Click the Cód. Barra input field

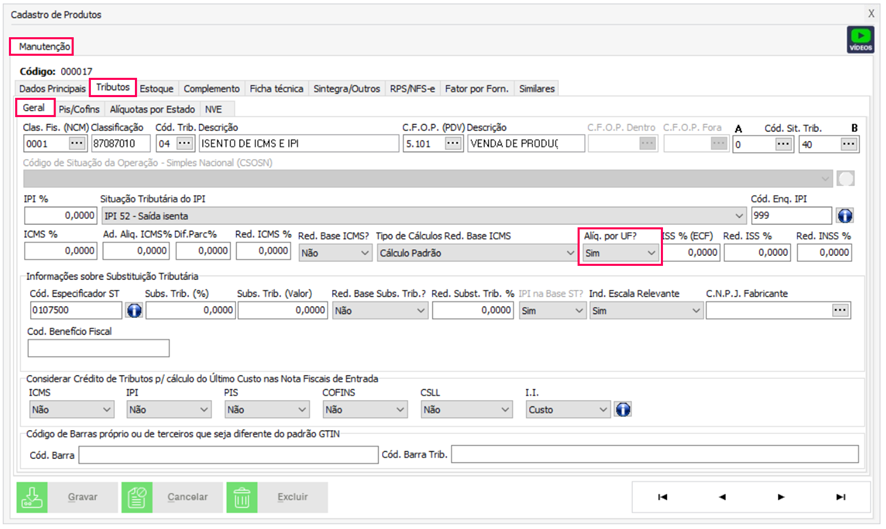pos(228,455)
